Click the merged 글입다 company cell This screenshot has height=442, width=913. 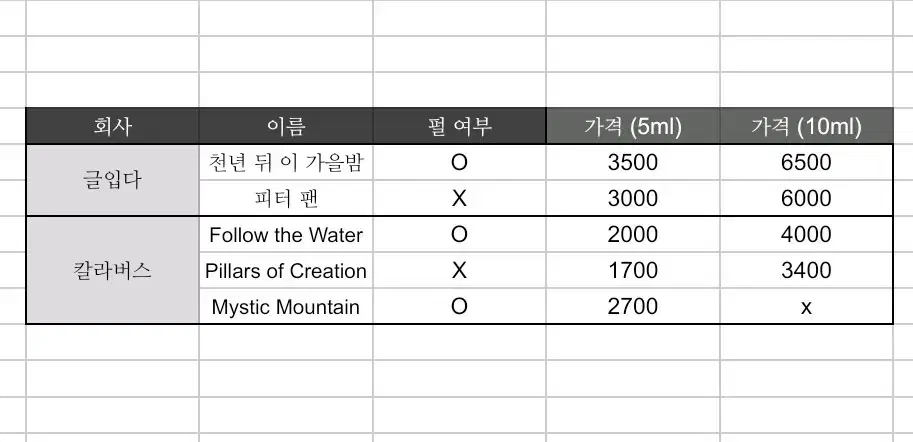click(x=112, y=180)
